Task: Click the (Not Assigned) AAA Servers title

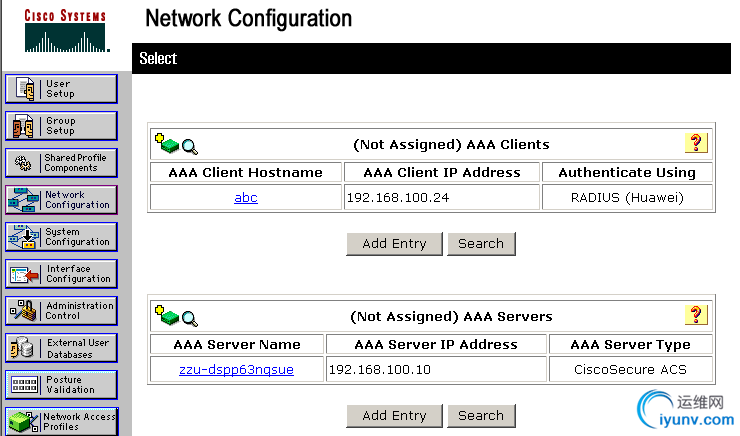Action: tap(451, 317)
